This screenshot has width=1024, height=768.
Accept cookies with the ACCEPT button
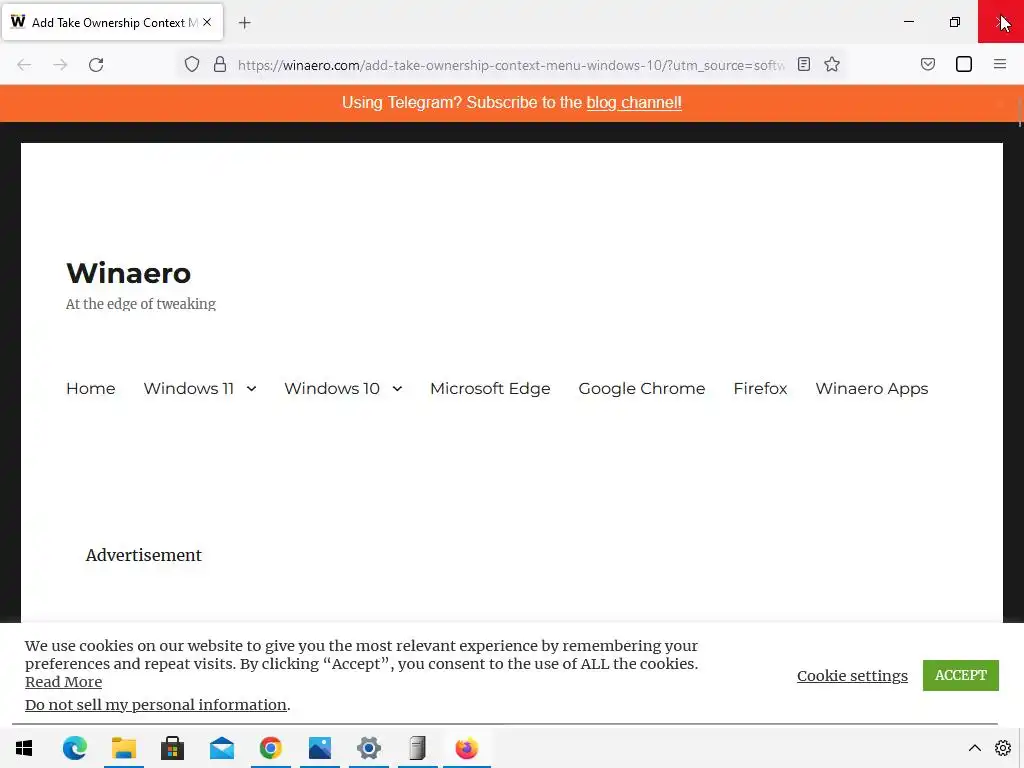[x=961, y=675]
